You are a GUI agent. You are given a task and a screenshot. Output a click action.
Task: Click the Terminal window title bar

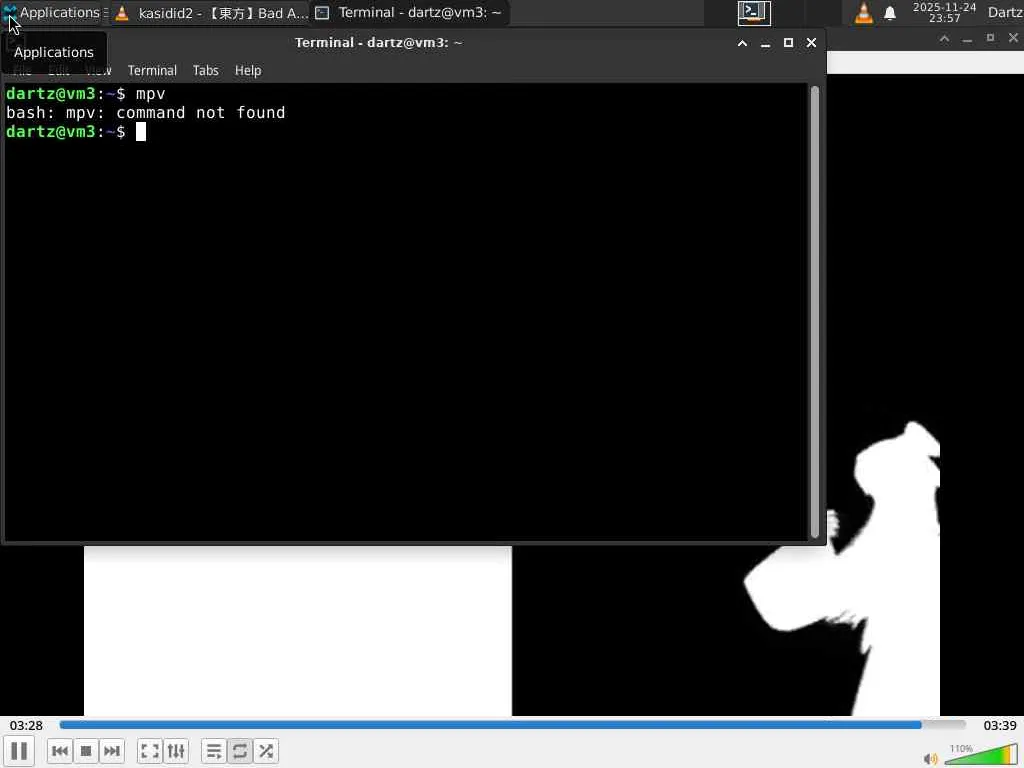tap(378, 42)
